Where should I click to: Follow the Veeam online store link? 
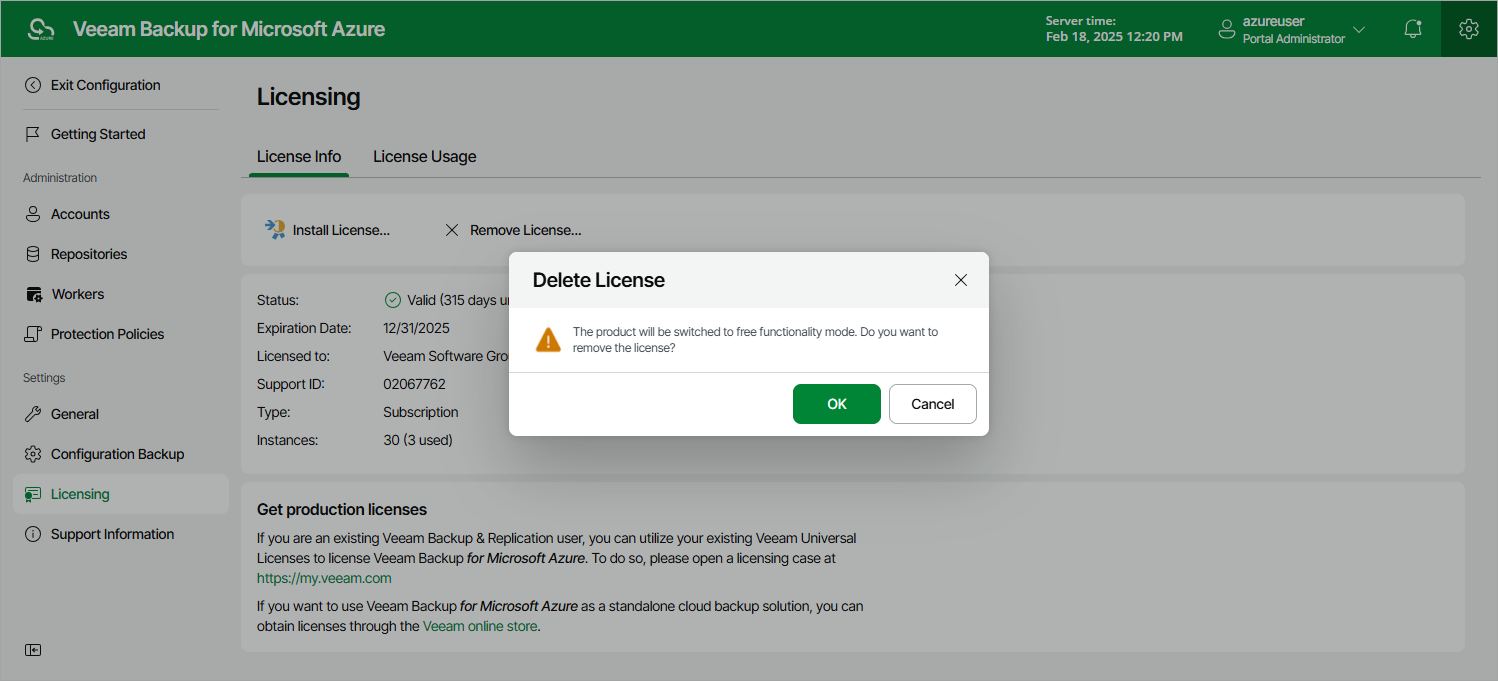click(x=480, y=626)
